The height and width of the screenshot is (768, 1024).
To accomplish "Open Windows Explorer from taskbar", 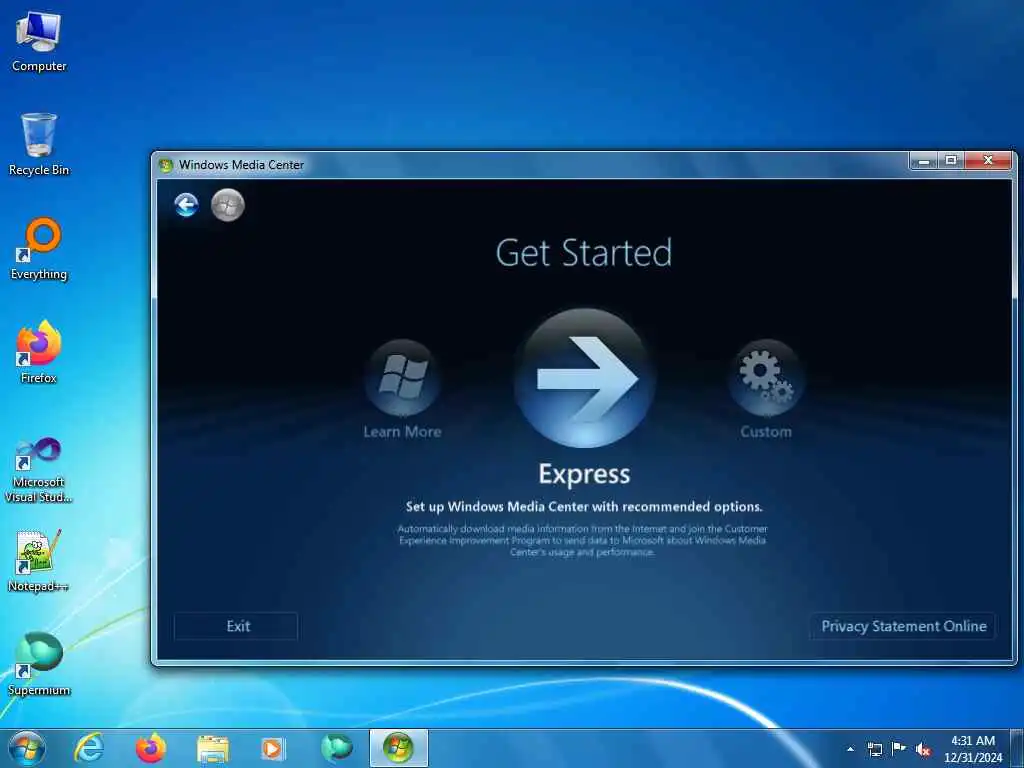I will [212, 749].
